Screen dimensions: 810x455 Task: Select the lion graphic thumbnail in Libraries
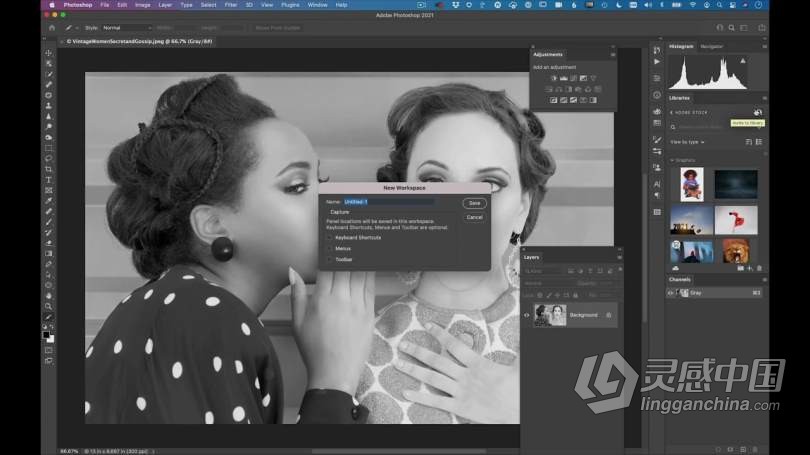pyautogui.click(x=736, y=251)
